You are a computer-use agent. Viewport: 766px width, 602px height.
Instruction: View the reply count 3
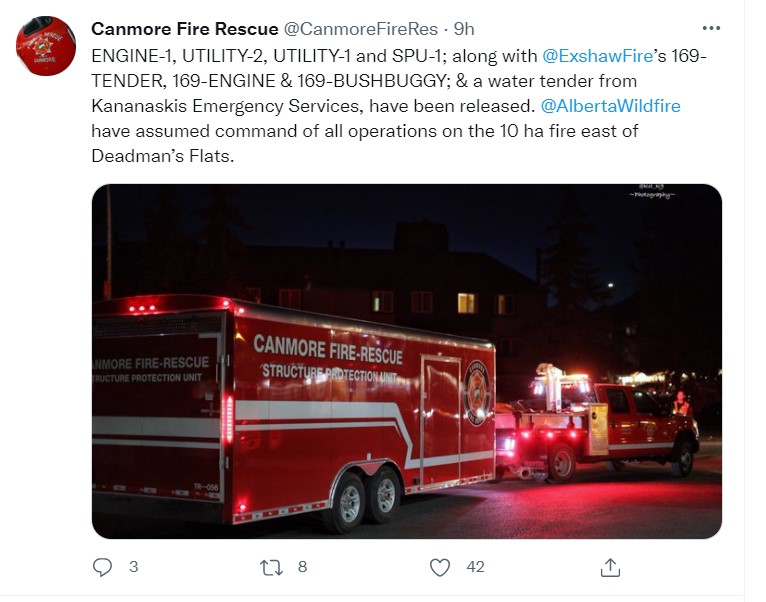[133, 567]
